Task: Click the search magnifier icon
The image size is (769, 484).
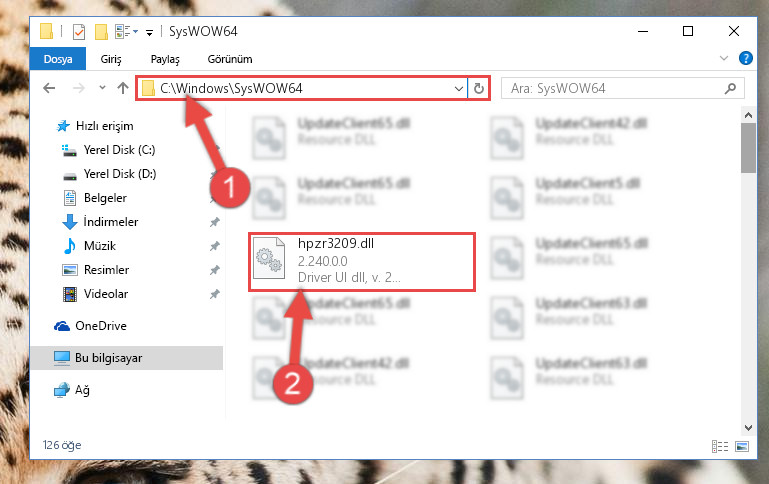Action: 730,88
